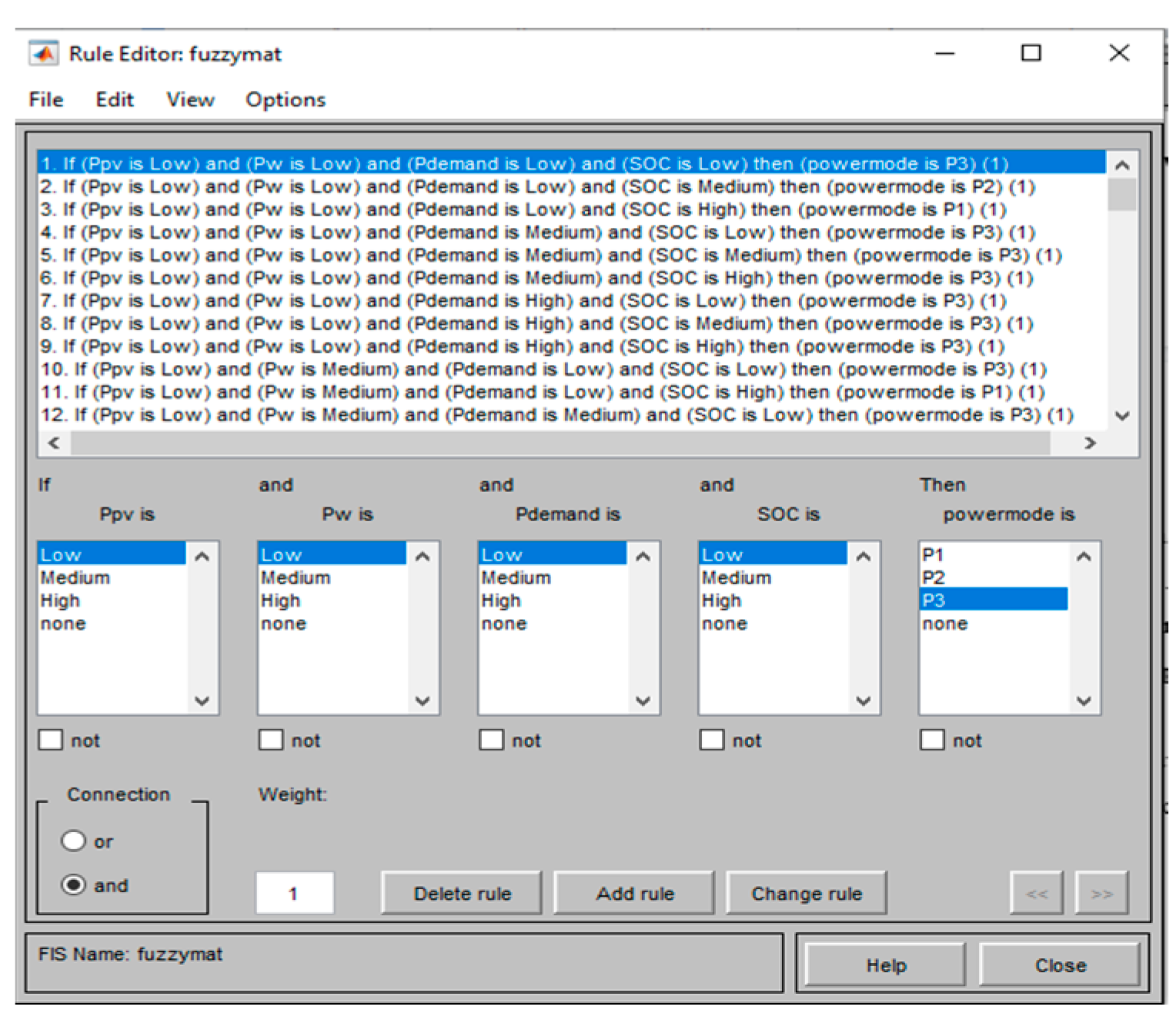Enable the not checkbox under SOC
Screen dimensions: 1176x1020
[x=711, y=740]
